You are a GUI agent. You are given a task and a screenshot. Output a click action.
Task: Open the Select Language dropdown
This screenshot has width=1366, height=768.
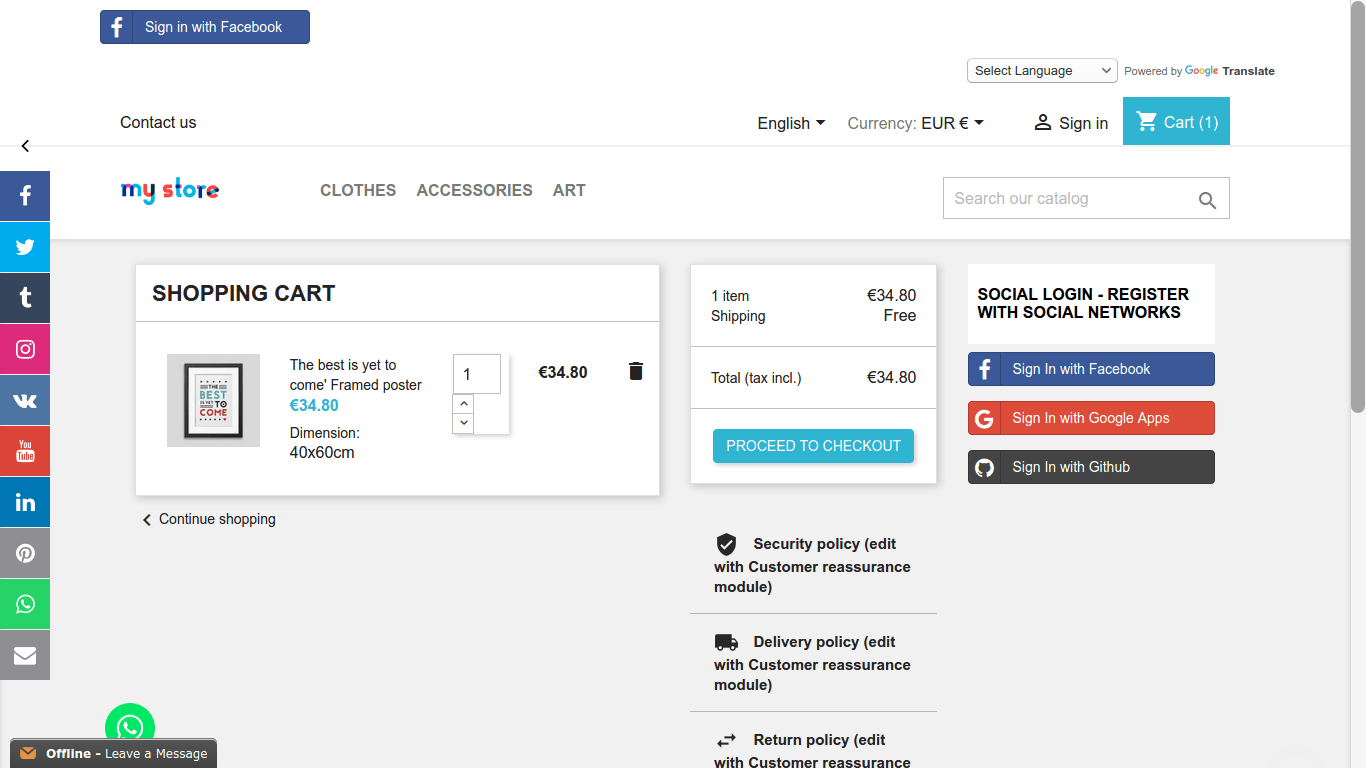pos(1042,71)
